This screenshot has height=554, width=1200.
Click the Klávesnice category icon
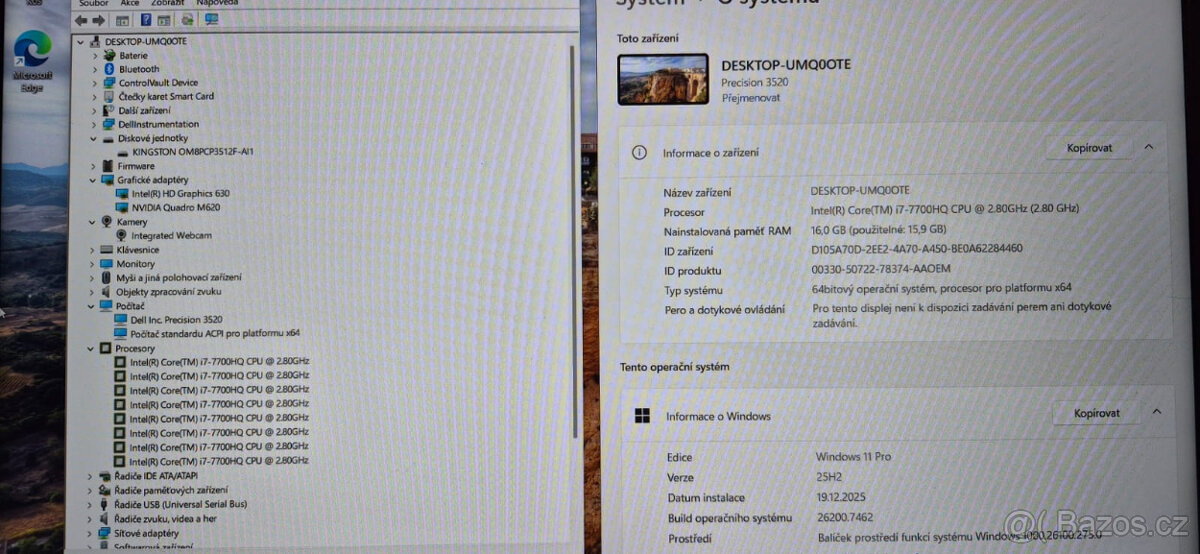click(107, 249)
